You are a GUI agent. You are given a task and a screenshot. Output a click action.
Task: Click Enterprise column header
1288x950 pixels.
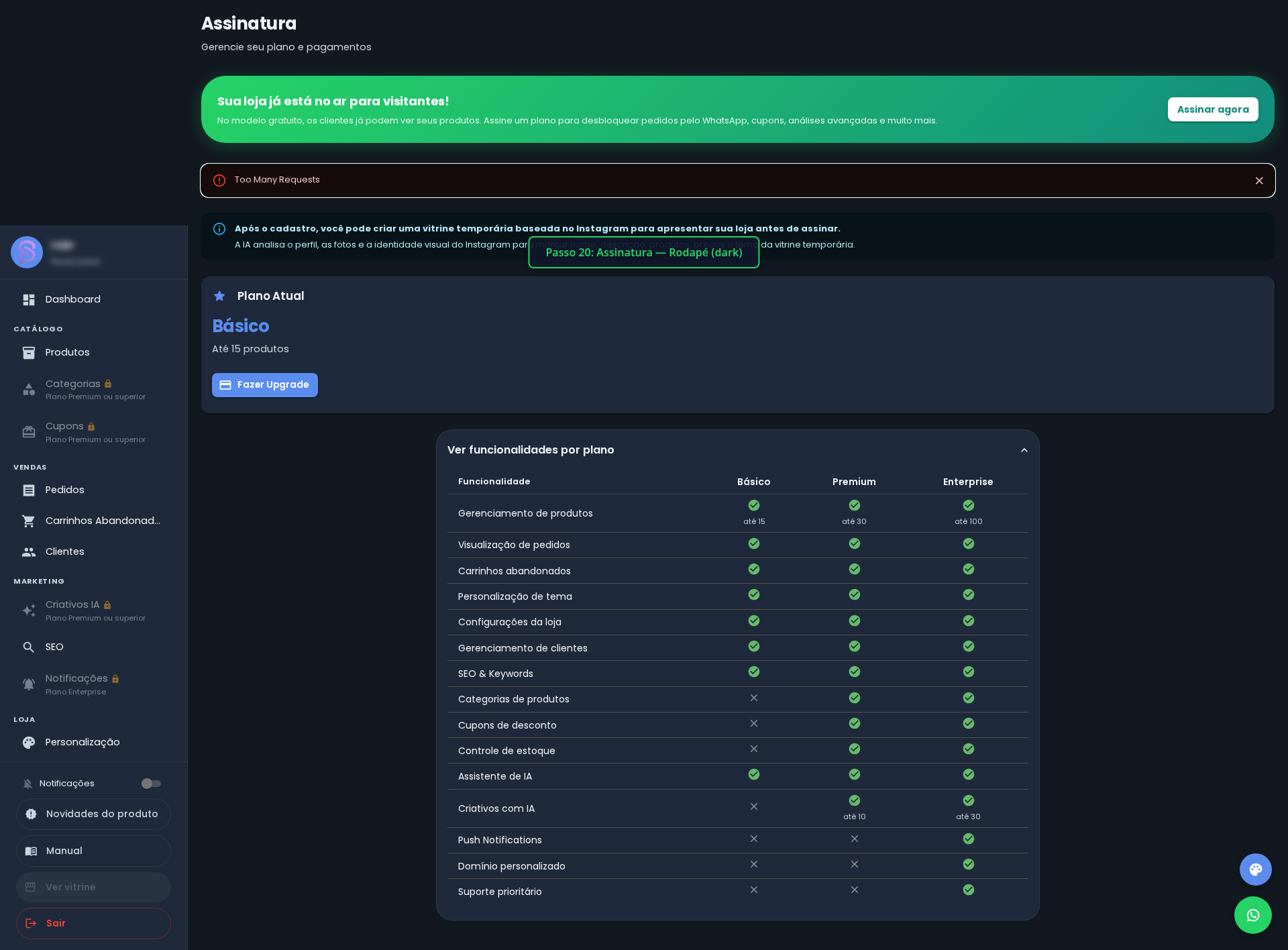tap(968, 482)
